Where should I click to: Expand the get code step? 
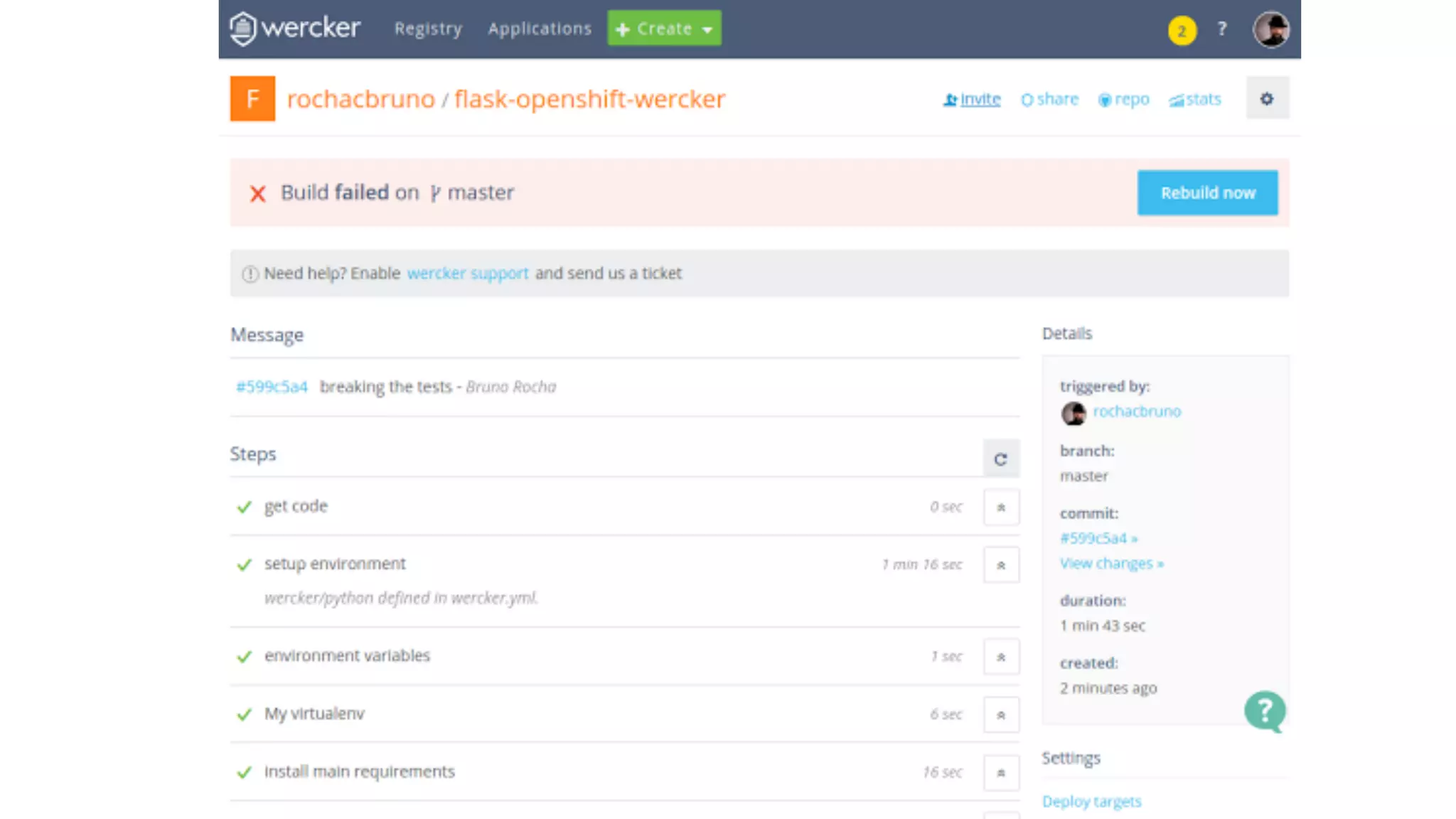pyautogui.click(x=1001, y=508)
